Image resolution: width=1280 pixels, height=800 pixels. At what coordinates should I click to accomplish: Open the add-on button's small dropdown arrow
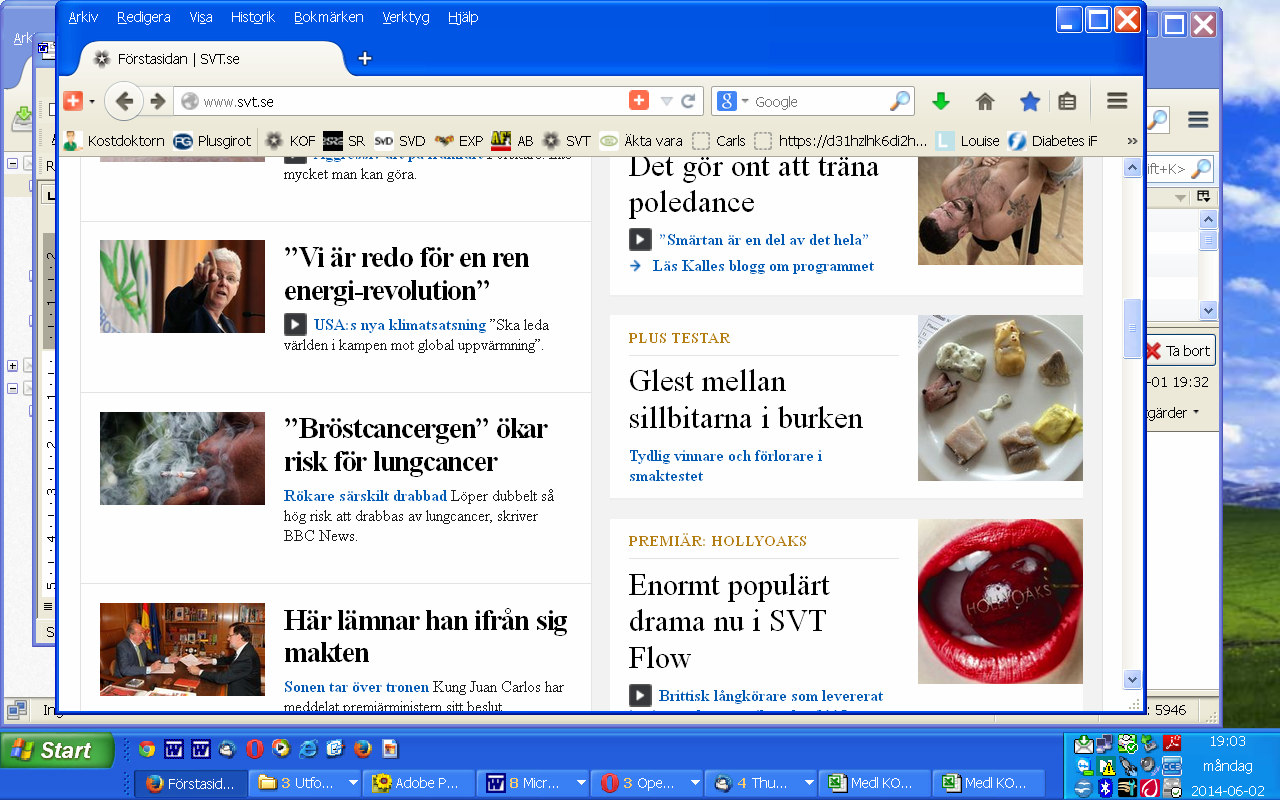[x=92, y=101]
